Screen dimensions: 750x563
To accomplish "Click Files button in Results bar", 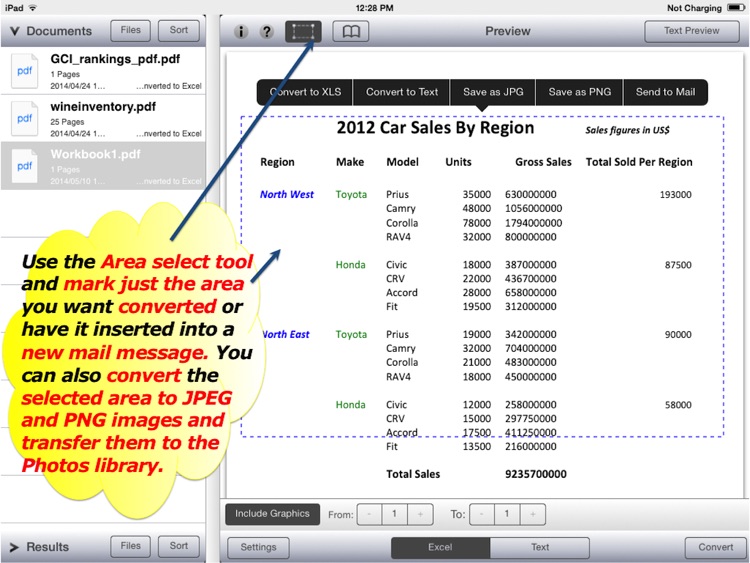I will point(131,546).
